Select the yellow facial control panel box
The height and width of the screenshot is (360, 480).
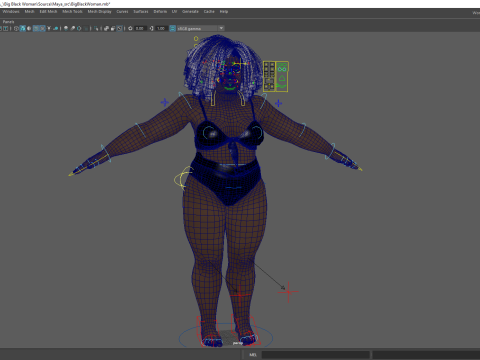[x=276, y=76]
